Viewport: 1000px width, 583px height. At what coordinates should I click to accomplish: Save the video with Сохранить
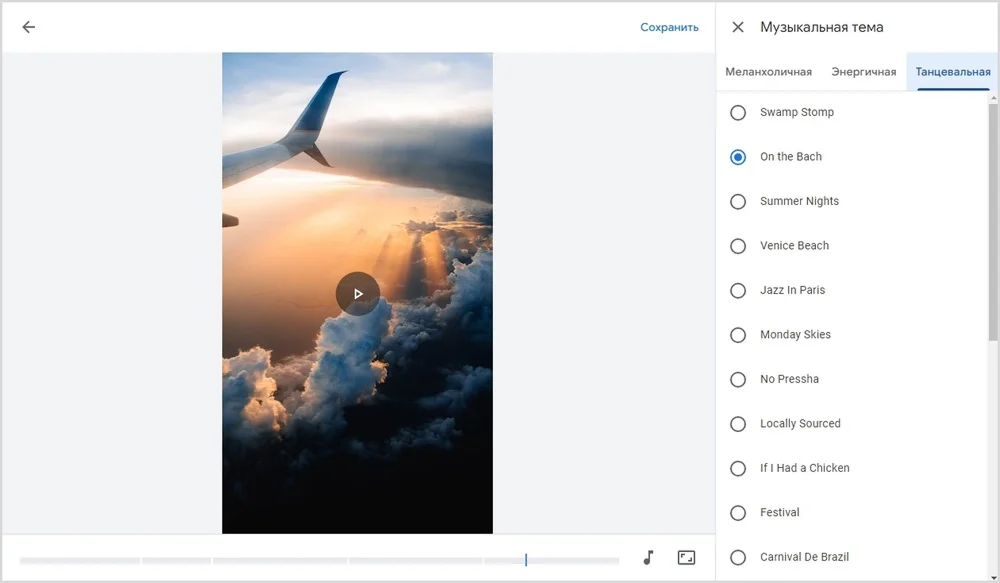pos(669,27)
